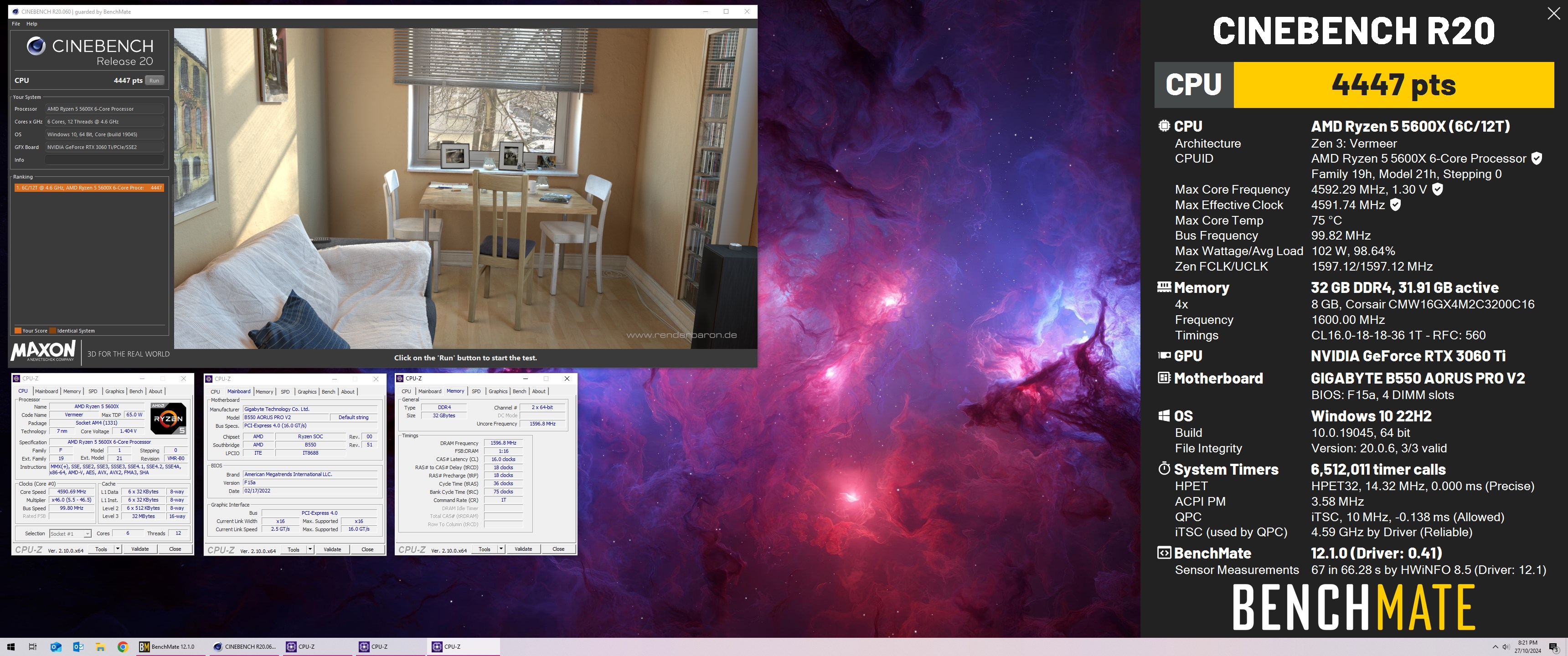Run the Cinebench CPU test
This screenshot has width=1568, height=656.
[155, 80]
